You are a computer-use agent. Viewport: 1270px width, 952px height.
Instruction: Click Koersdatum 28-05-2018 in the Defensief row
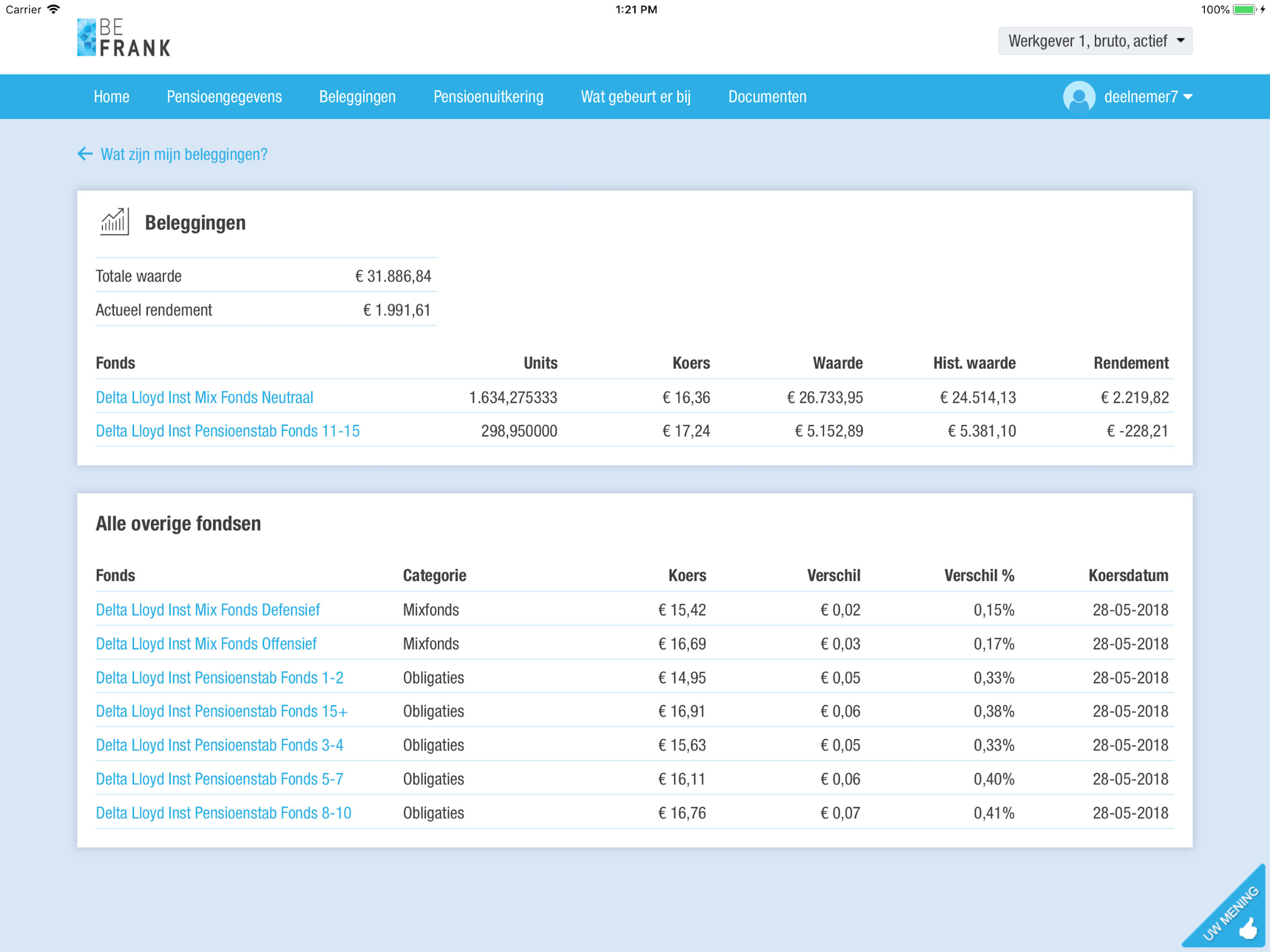coord(1131,610)
